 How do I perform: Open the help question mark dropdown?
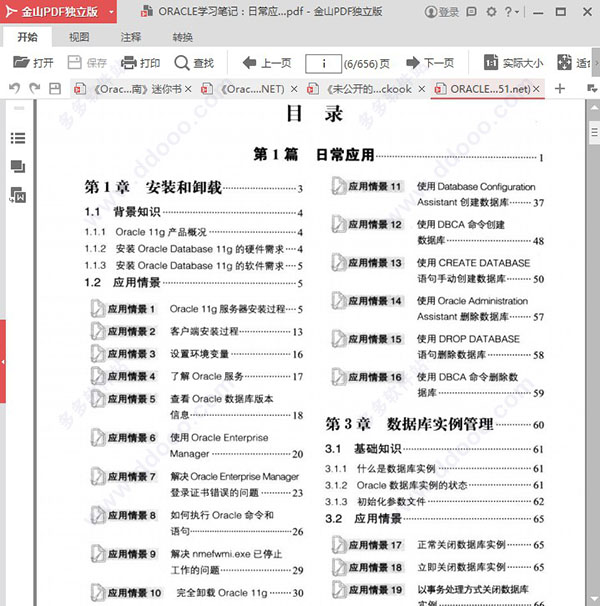tap(511, 12)
